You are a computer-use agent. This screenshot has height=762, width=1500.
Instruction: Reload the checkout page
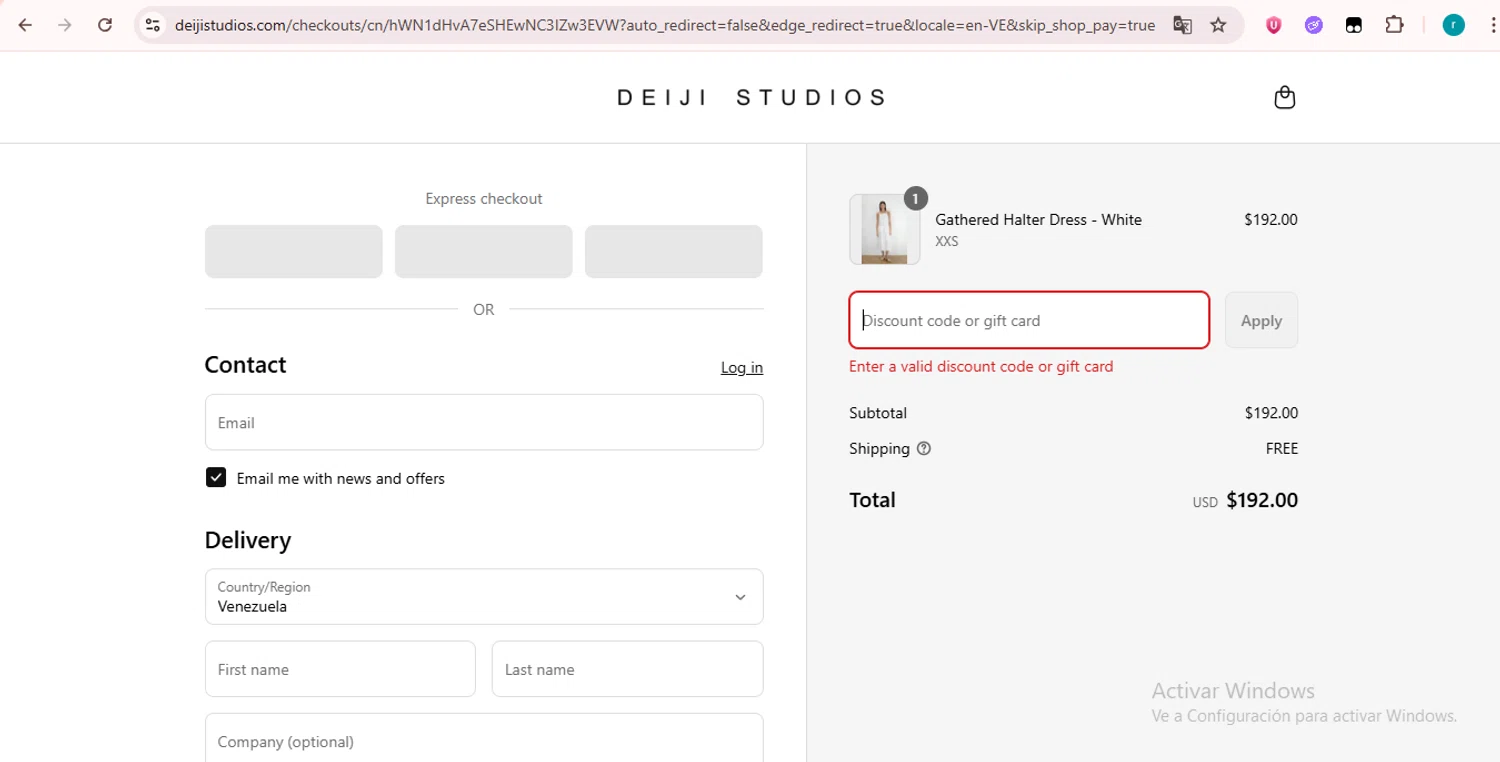pos(105,25)
